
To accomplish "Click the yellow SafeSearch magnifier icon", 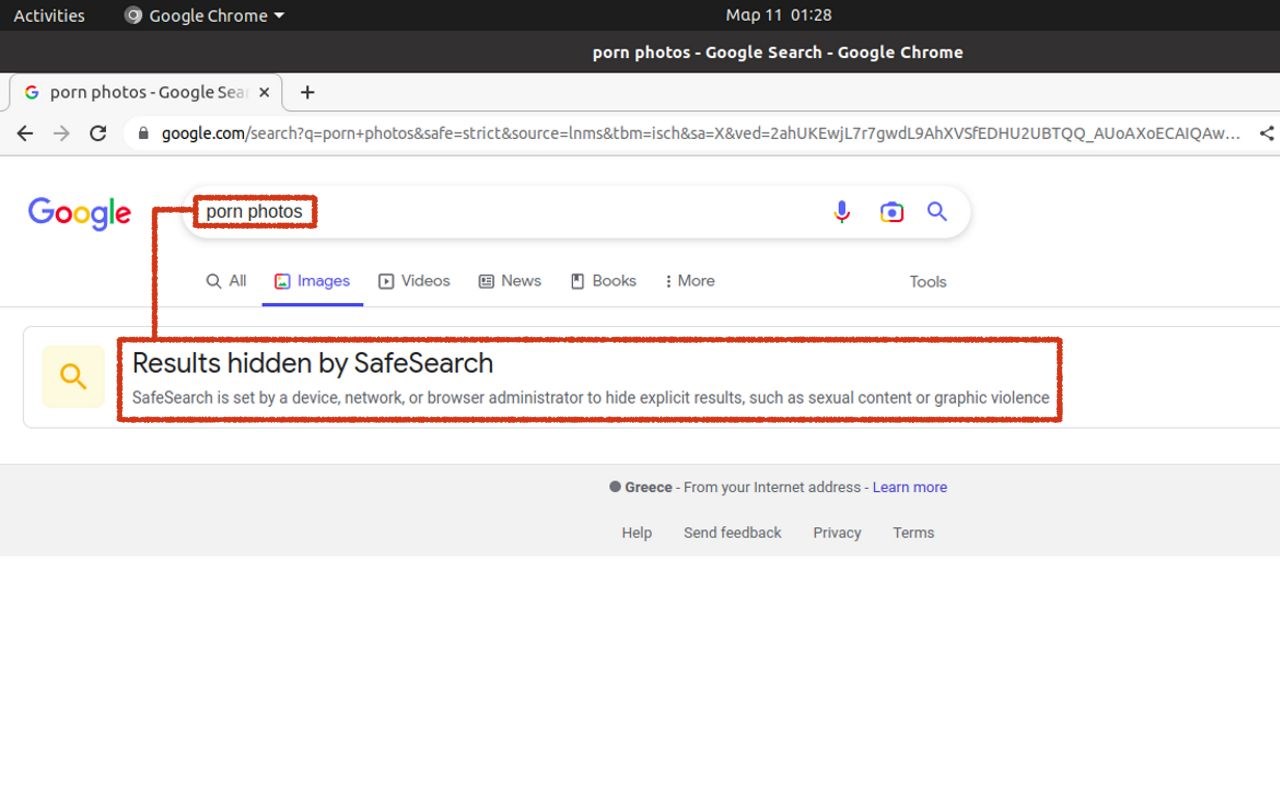I will tap(73, 377).
